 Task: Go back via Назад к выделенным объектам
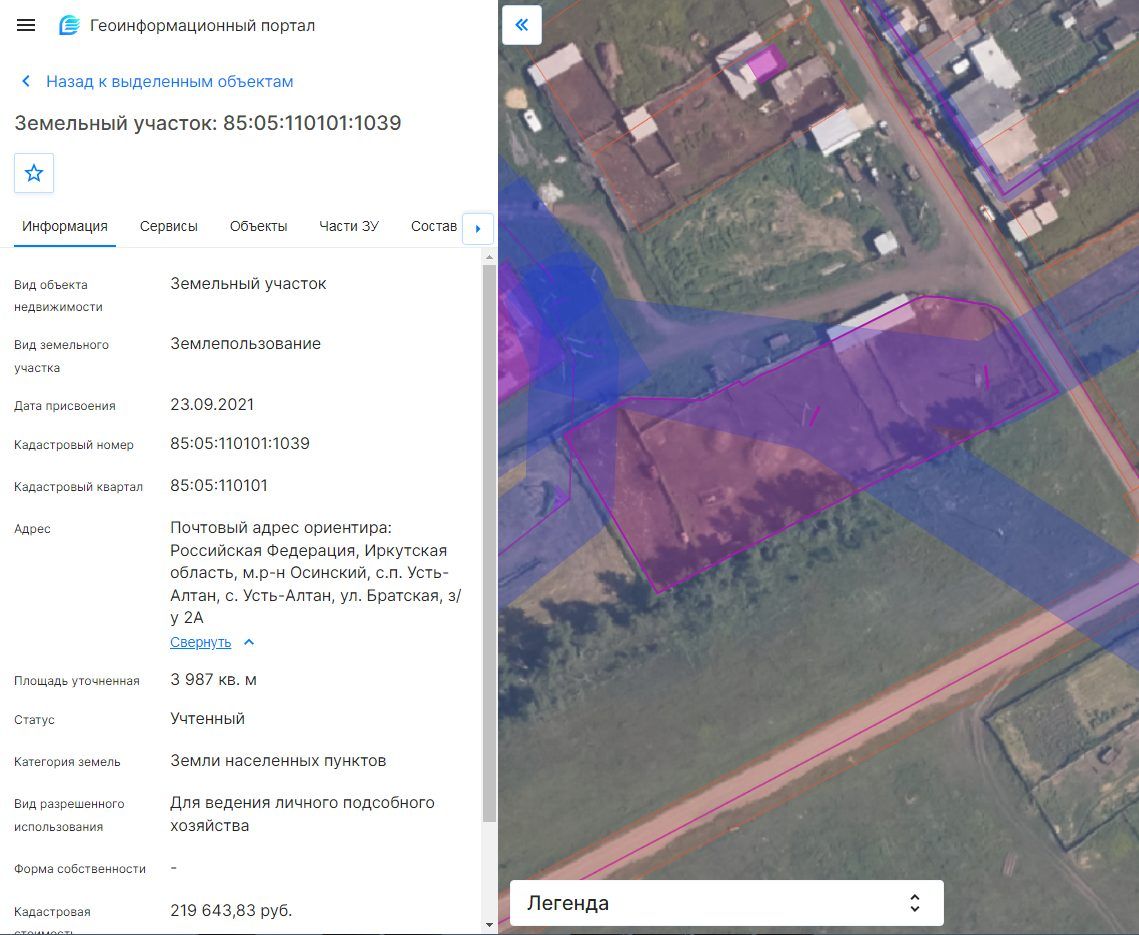click(x=169, y=81)
